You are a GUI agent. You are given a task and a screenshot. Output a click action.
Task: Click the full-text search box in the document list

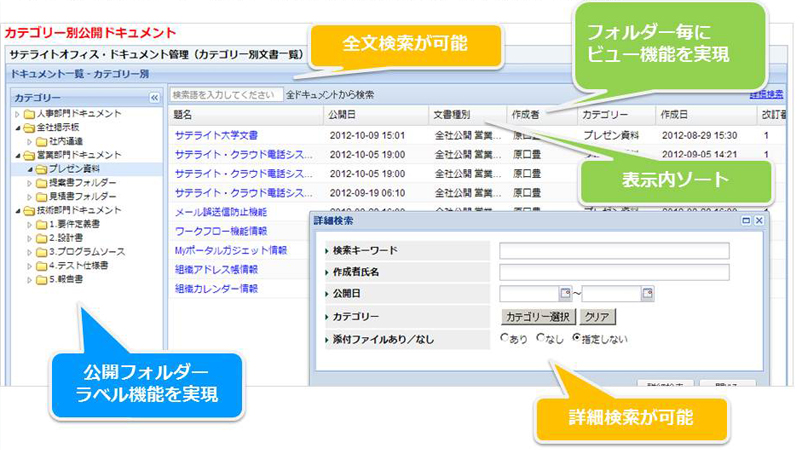click(x=225, y=95)
